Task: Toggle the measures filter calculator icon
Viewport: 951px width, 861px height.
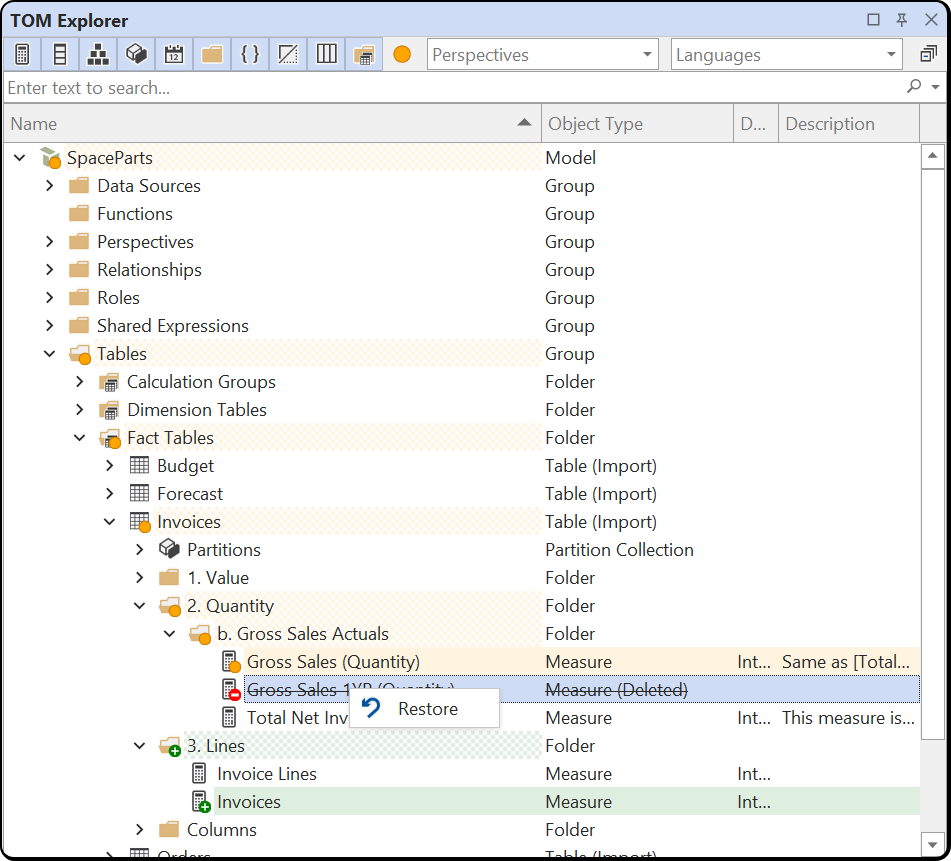Action: pyautogui.click(x=22, y=55)
